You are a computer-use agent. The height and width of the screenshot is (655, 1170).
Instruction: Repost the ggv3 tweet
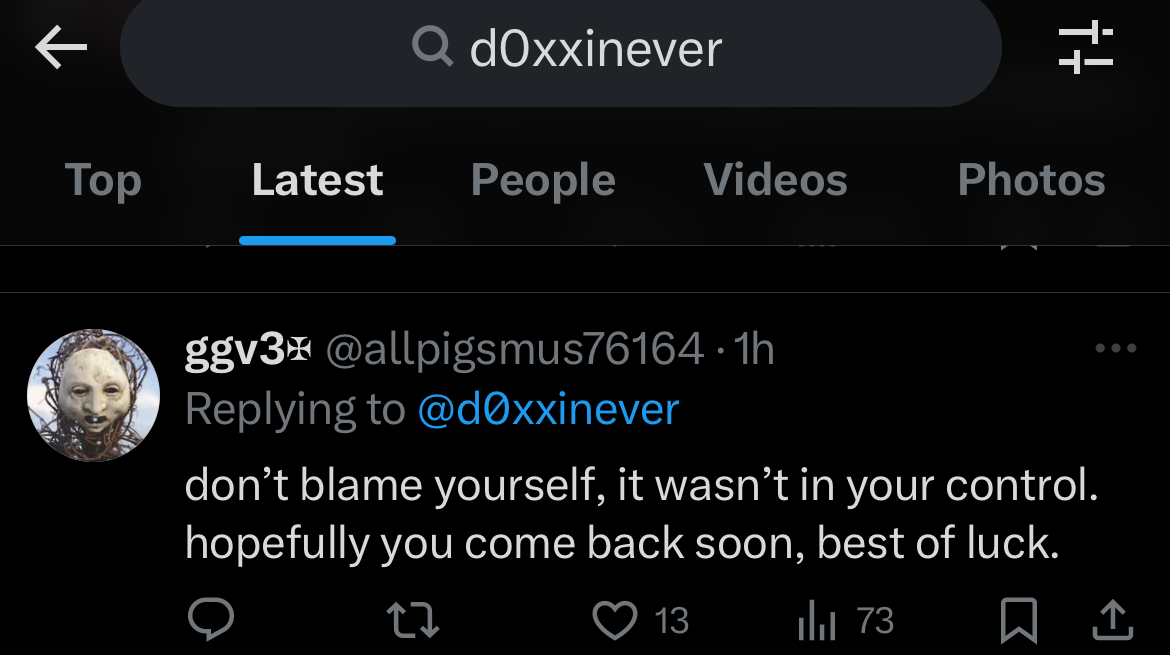click(413, 620)
